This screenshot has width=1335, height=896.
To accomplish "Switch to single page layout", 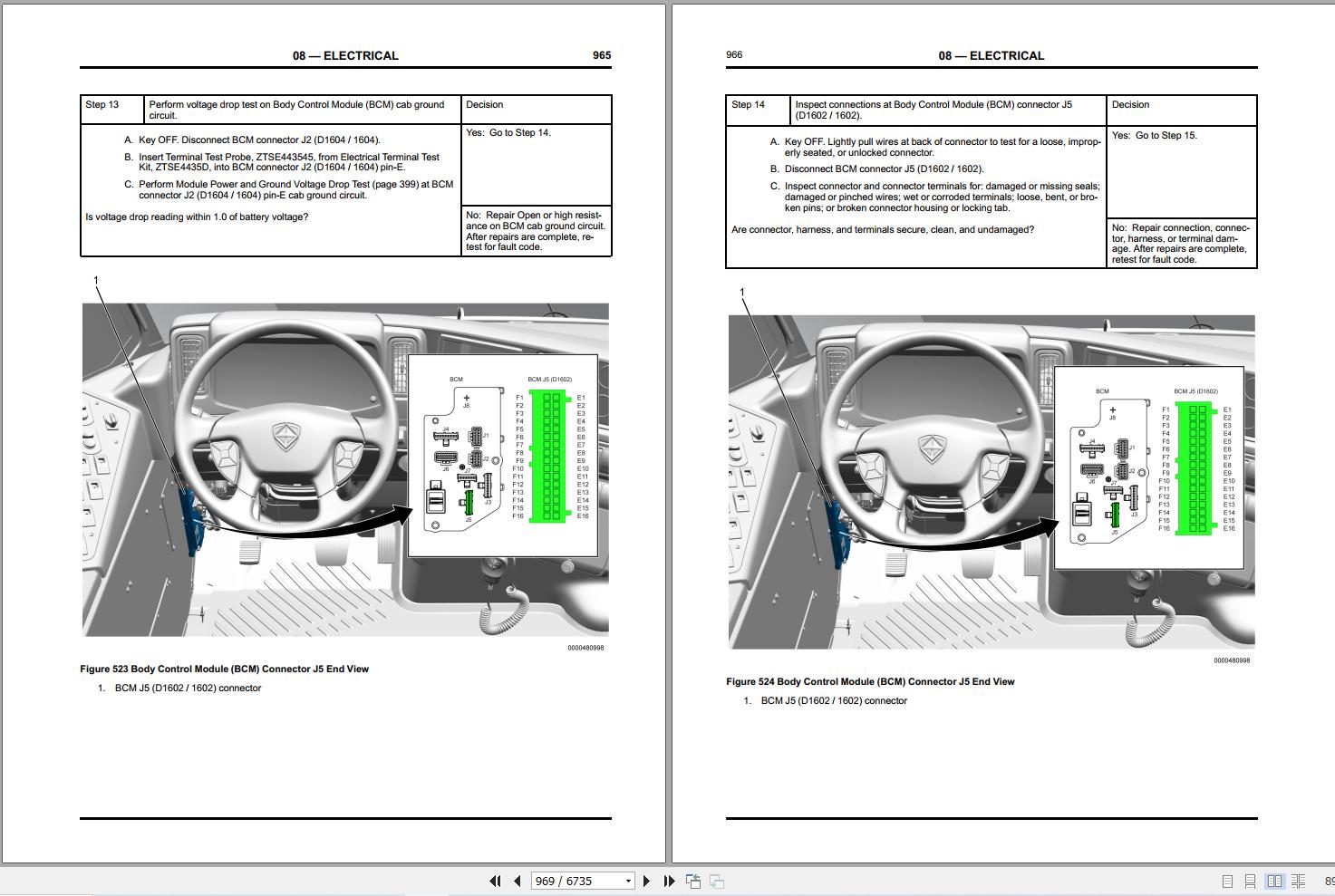I will coord(1227,881).
